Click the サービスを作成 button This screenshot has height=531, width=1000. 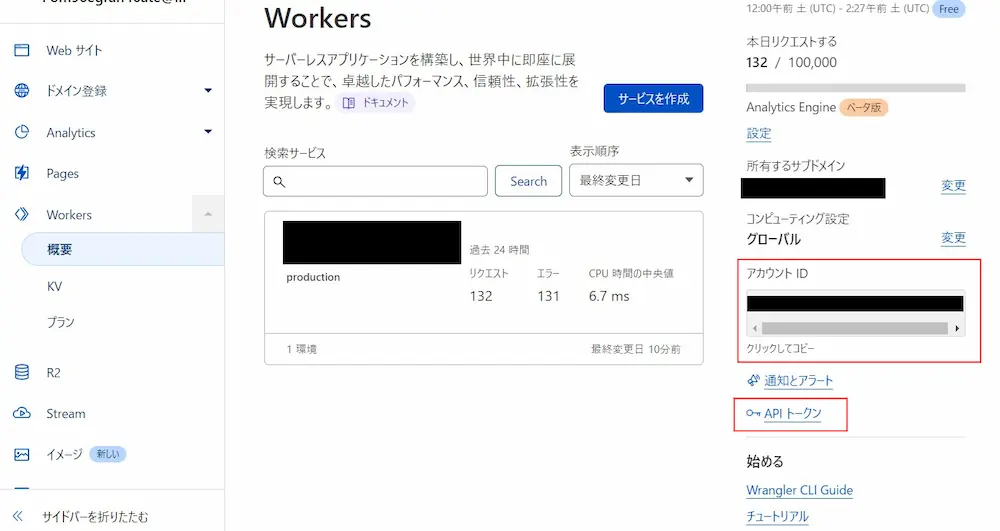(x=653, y=99)
